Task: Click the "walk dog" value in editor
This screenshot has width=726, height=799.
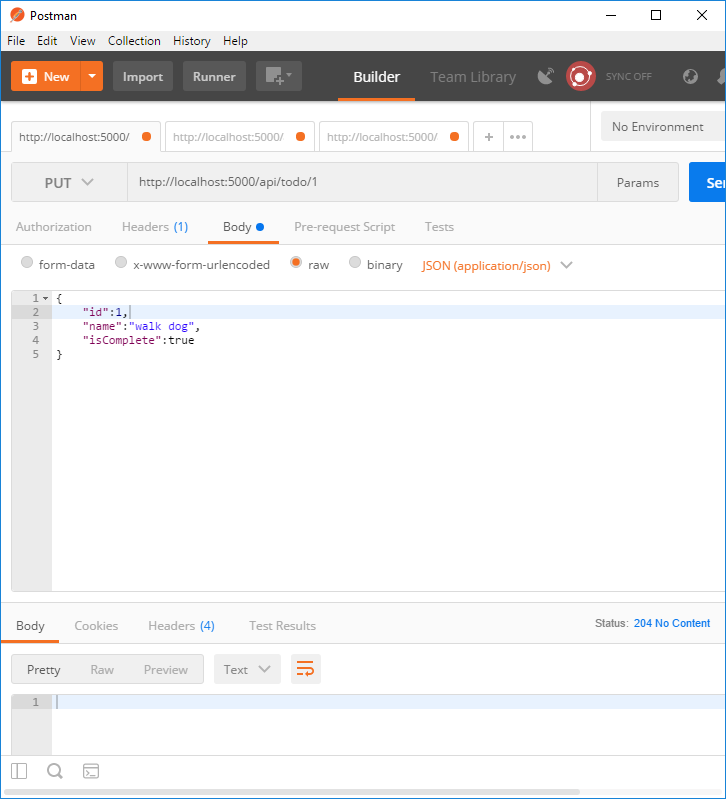Action: (162, 326)
